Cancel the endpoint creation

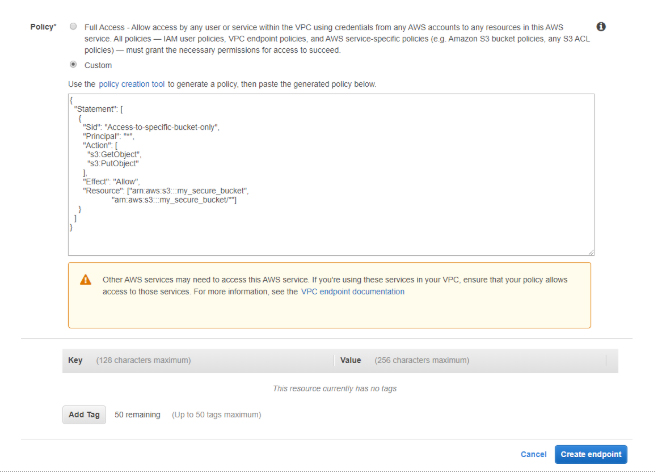tap(533, 454)
